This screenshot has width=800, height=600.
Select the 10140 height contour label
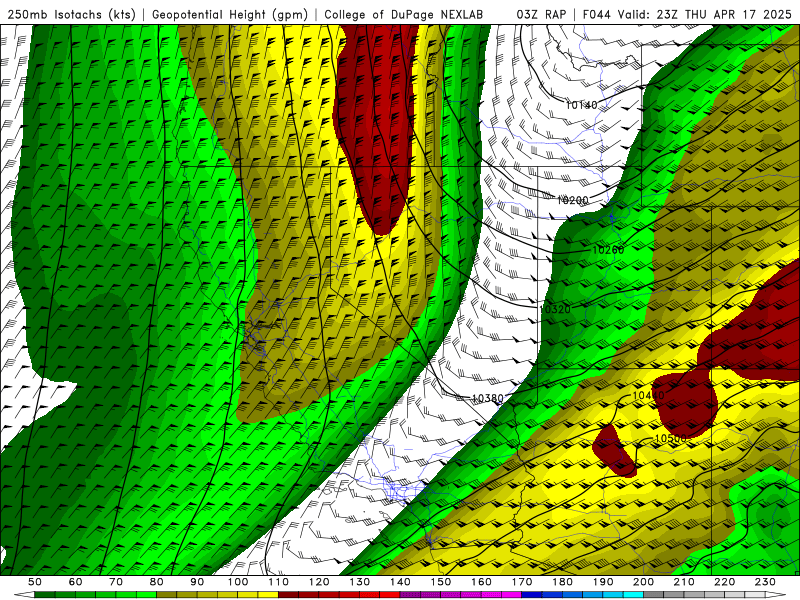tap(581, 105)
